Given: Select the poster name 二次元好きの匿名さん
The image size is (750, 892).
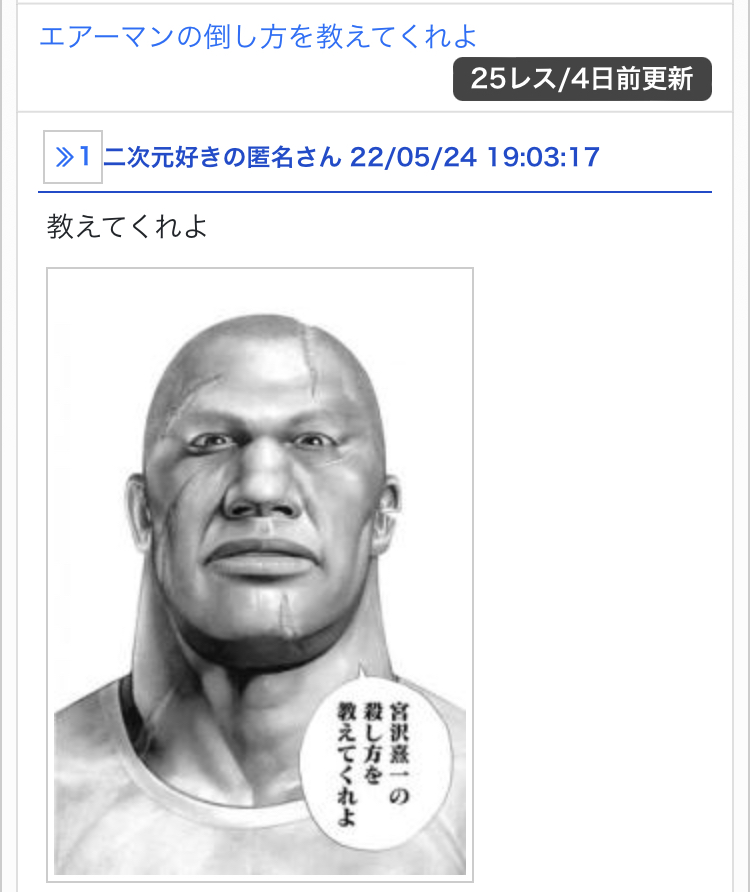Looking at the screenshot, I should click(x=223, y=157).
